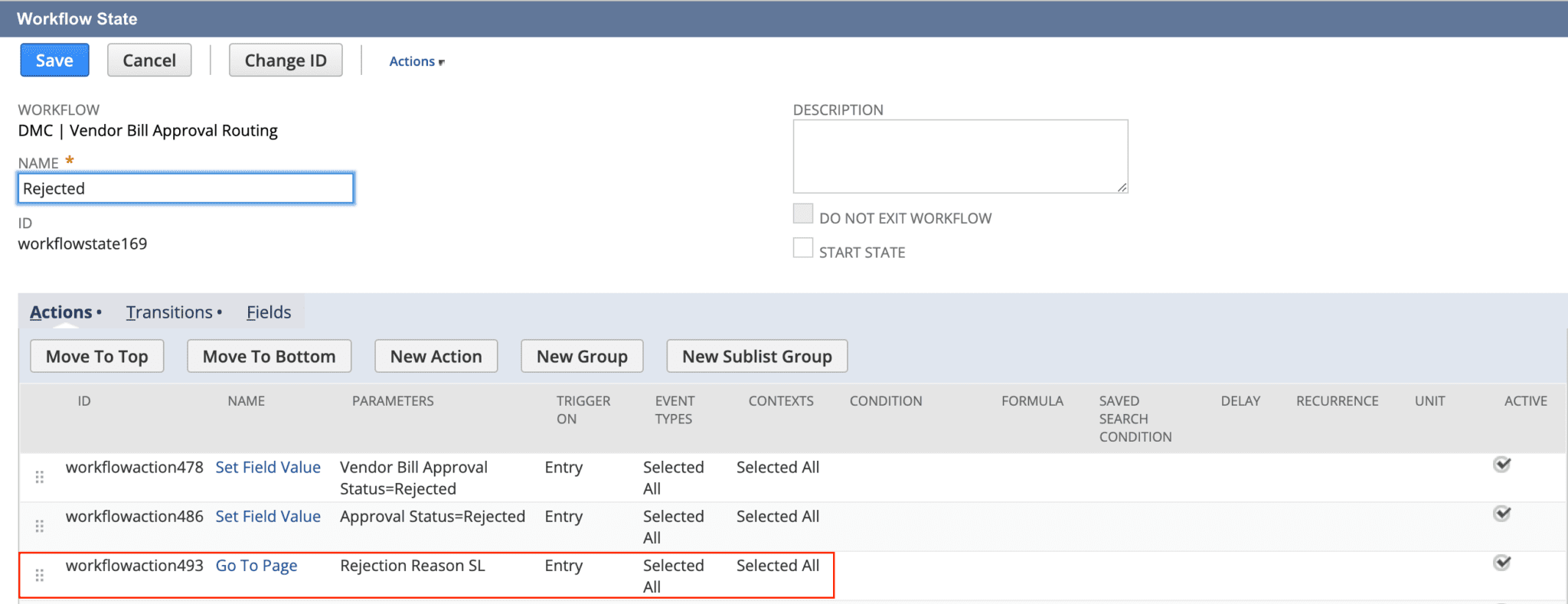1568x604 pixels.
Task: Click the Change ID button
Action: coord(286,60)
